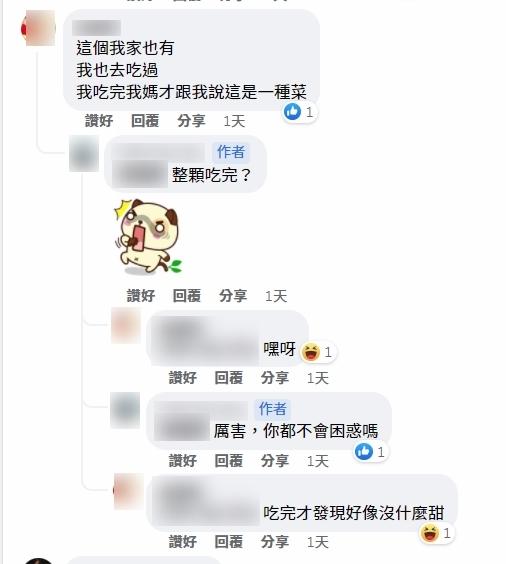The height and width of the screenshot is (564, 506).
Task: Click 讚好 under the 嘿呀 reply
Action: [x=183, y=378]
